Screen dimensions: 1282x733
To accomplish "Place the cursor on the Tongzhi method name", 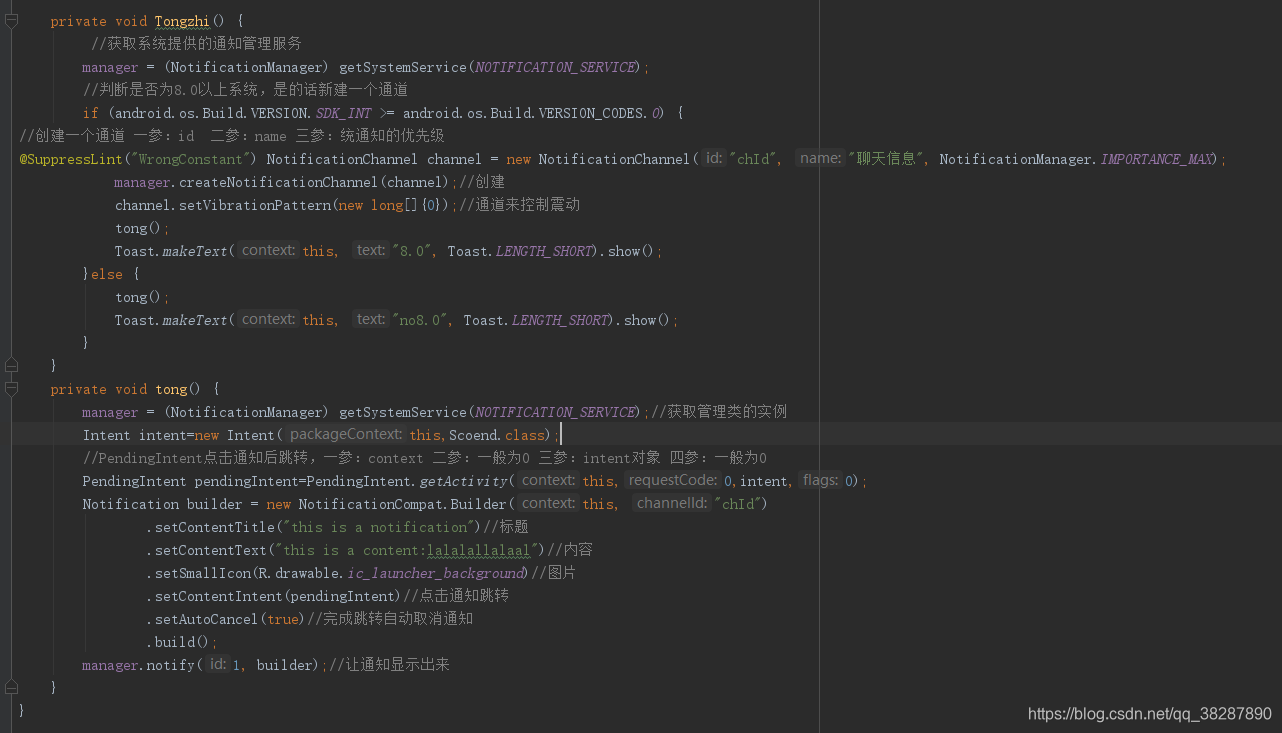I will [x=182, y=21].
